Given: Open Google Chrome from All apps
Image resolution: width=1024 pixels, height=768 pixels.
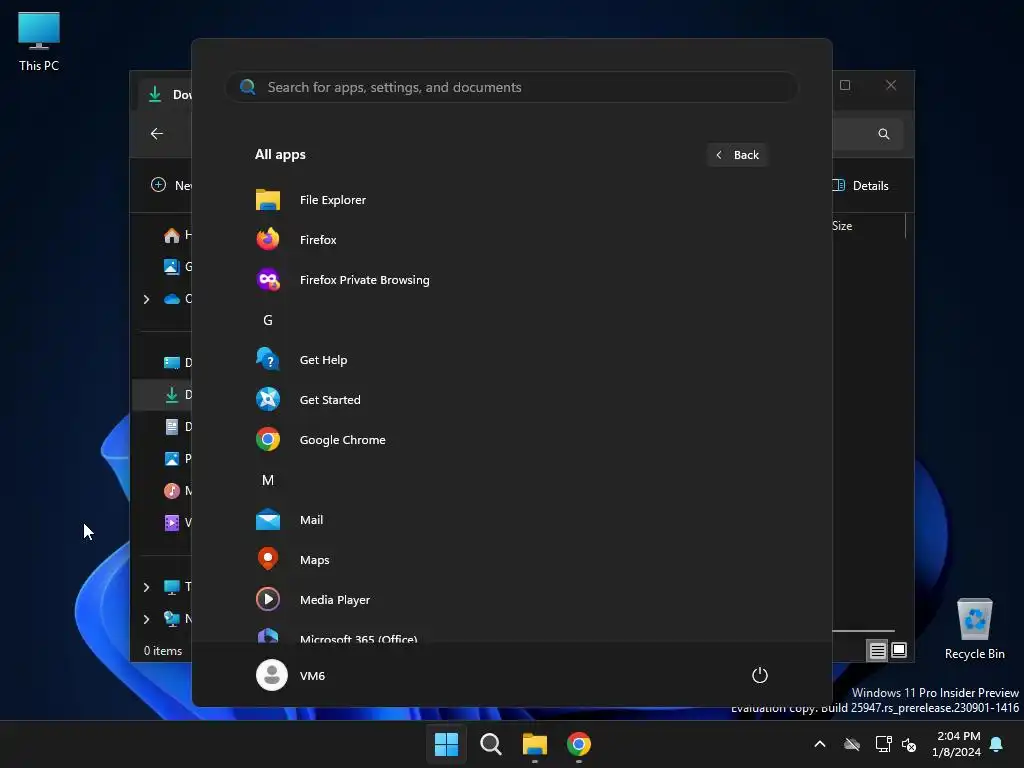Looking at the screenshot, I should (x=511, y=440).
